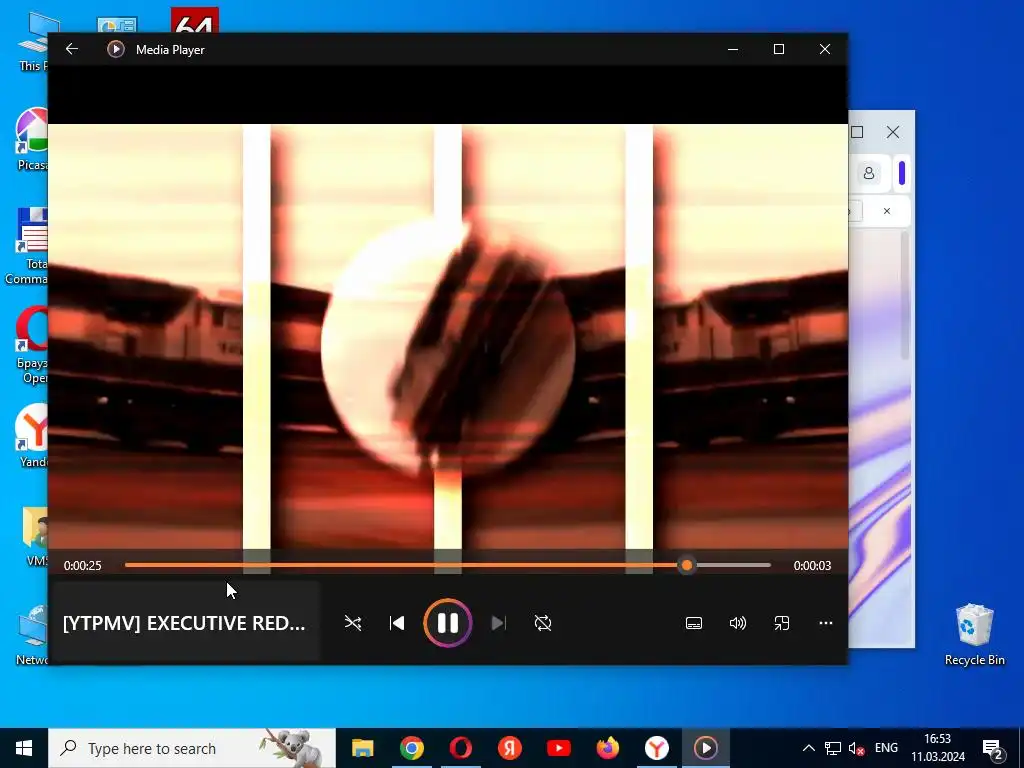Show hidden tray icons chevron
Viewport: 1024px width, 768px height.
pos(808,748)
